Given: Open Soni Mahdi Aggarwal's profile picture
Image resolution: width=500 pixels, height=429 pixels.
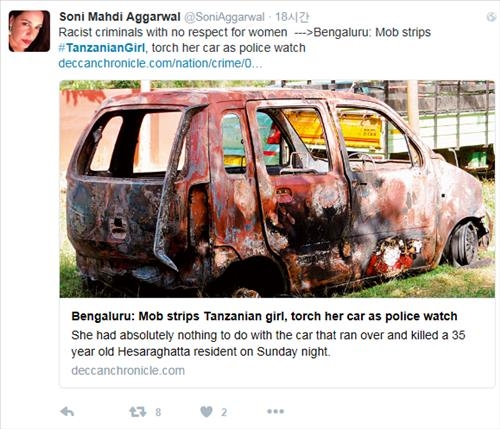Looking at the screenshot, I should coord(29,31).
